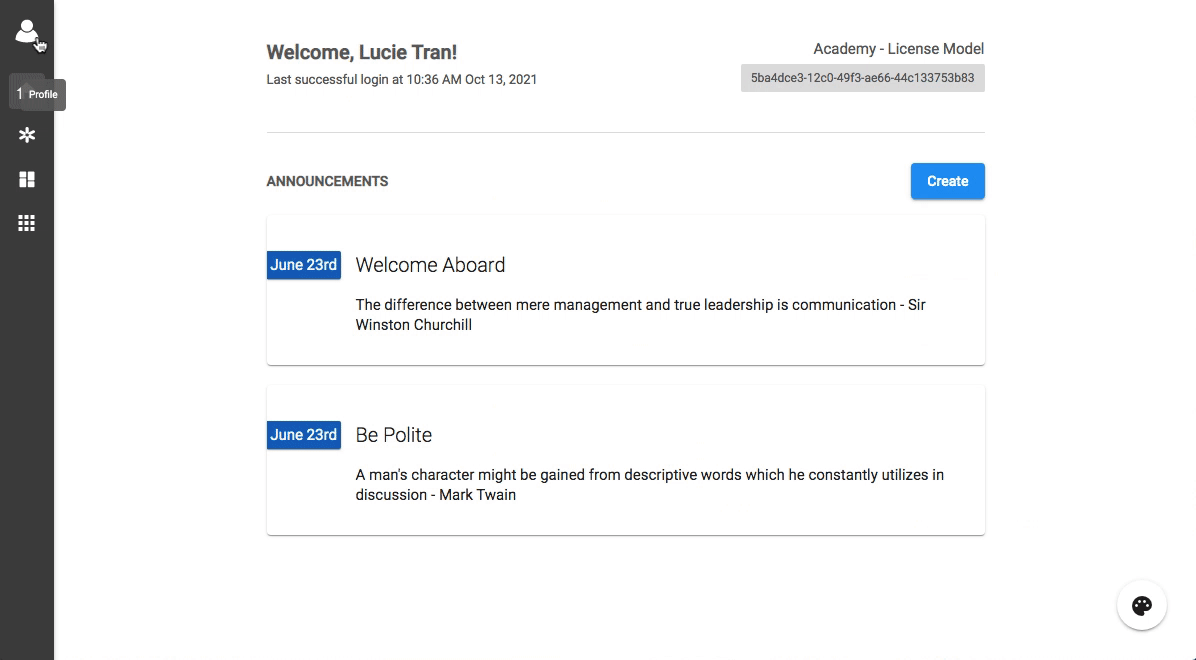Click the Academy - License Model label

coord(899,49)
